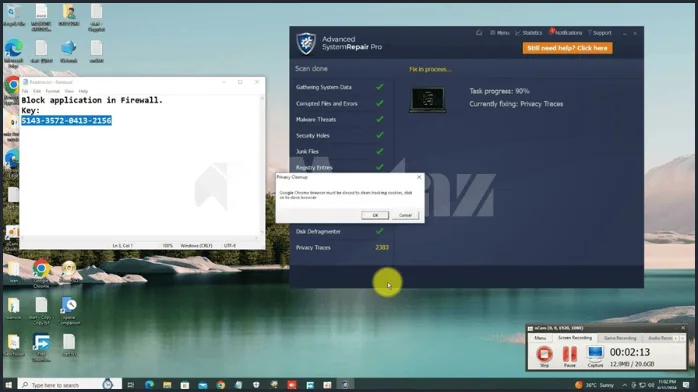
Task: Click the Notepad vertical scrollbar
Action: tap(262, 166)
